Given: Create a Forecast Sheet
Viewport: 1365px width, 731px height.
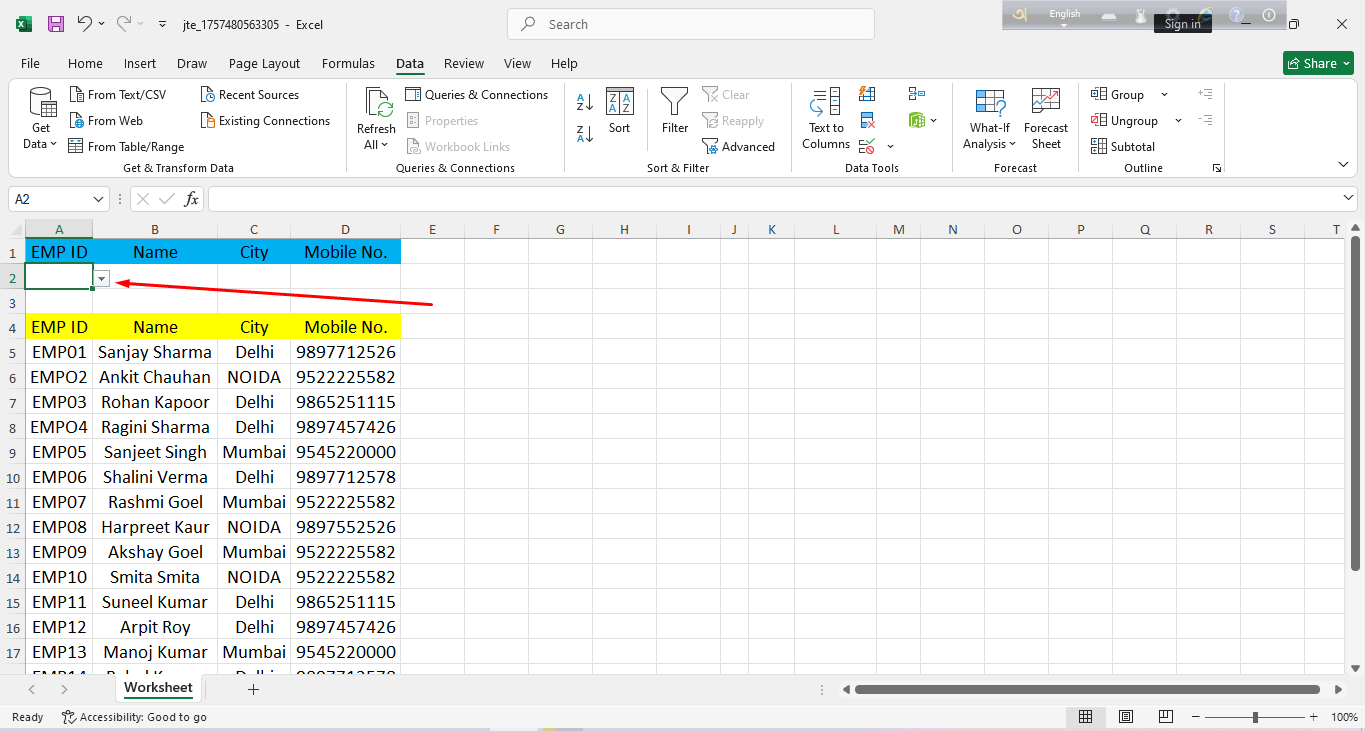Looking at the screenshot, I should [1045, 119].
